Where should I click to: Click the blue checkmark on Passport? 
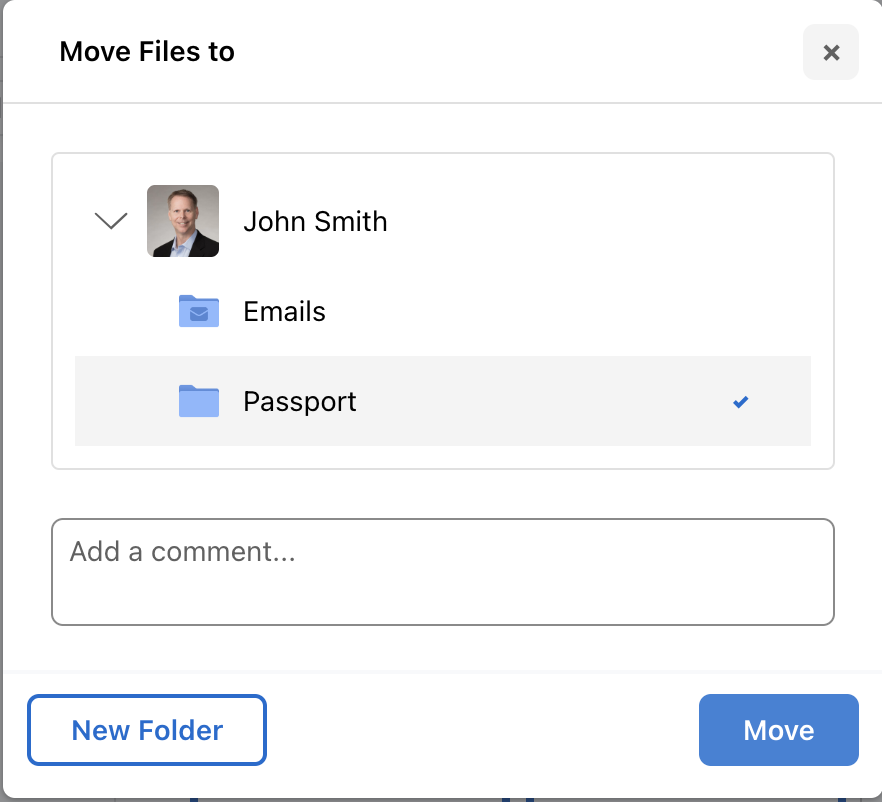741,402
